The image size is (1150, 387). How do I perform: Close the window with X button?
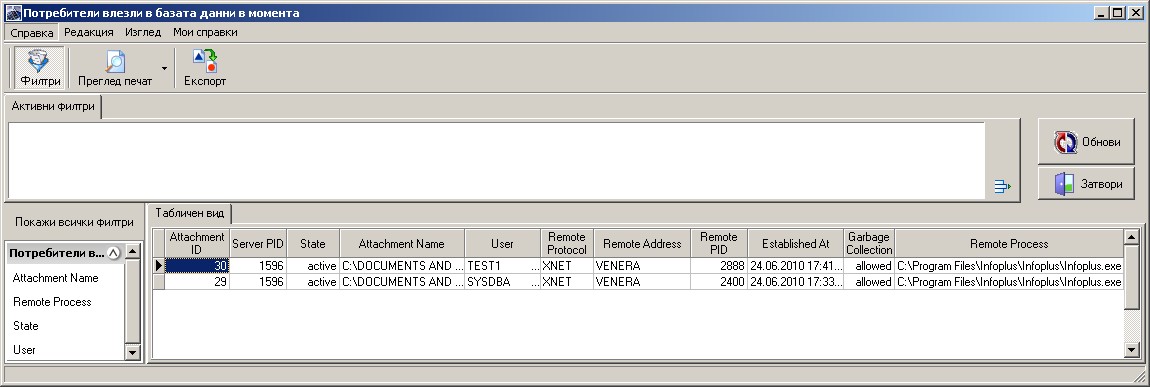coord(1135,12)
